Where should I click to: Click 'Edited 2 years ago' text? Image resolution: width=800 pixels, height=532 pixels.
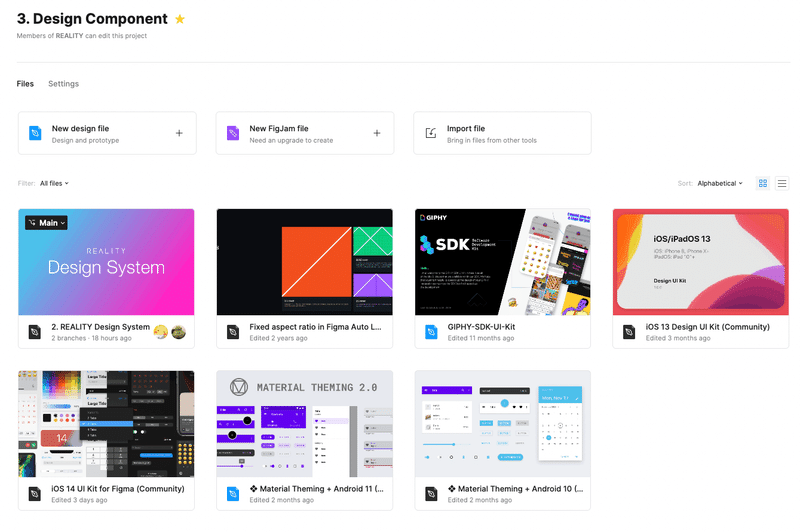[278, 338]
